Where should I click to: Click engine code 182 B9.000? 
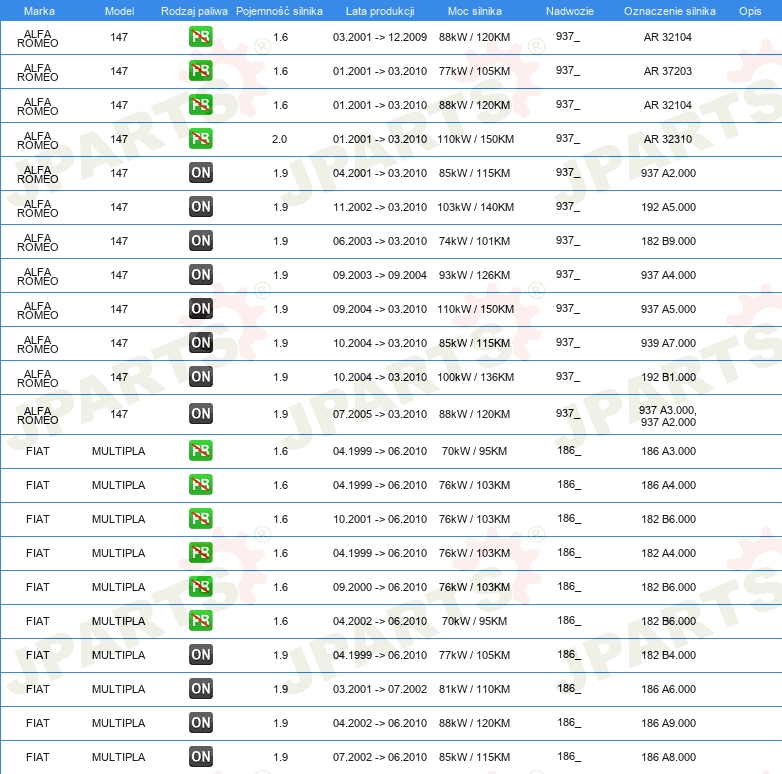point(668,241)
